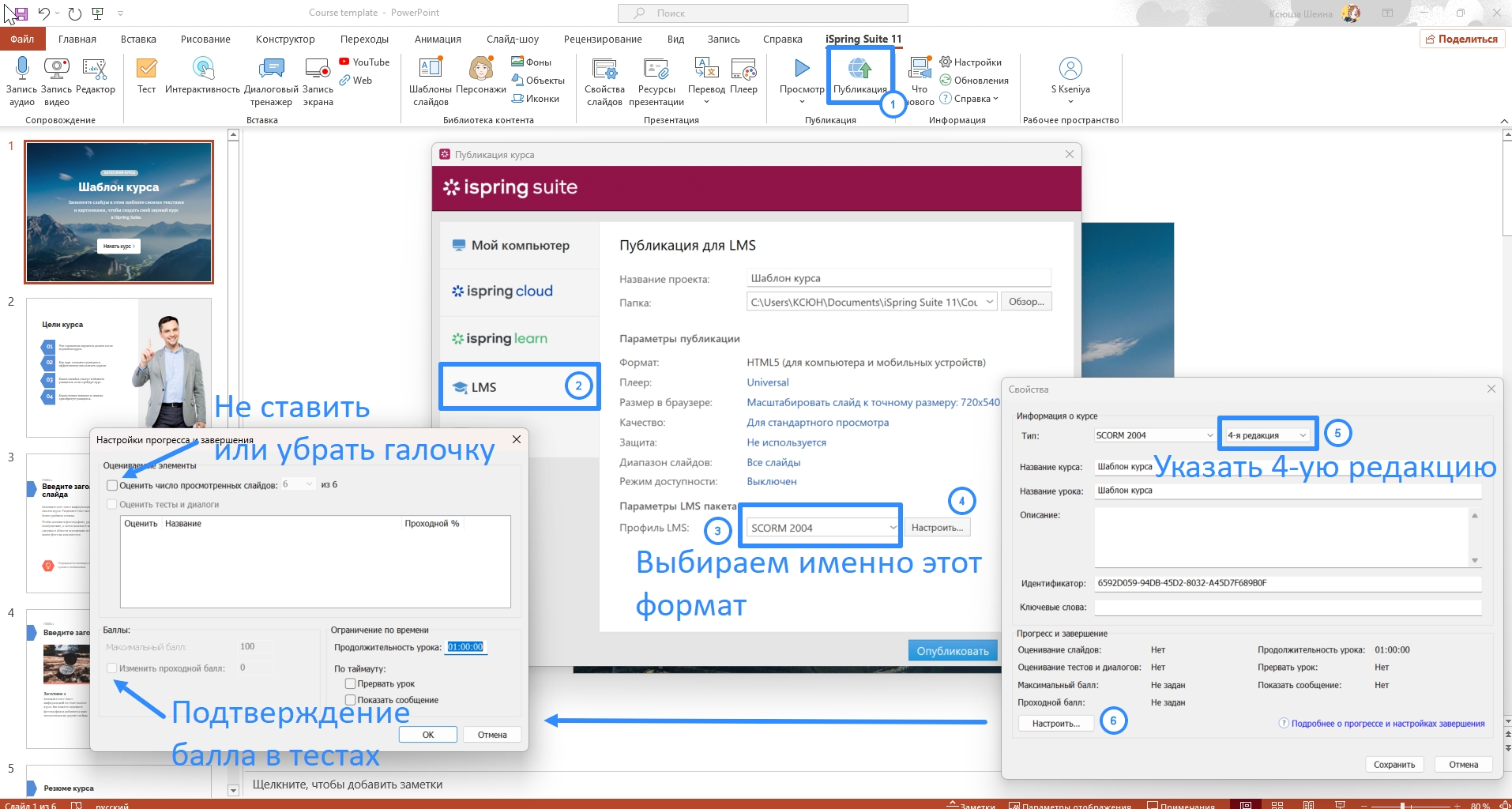Image resolution: width=1512 pixels, height=809 pixels.
Task: Click the Обзор... browse button
Action: coord(1026,302)
